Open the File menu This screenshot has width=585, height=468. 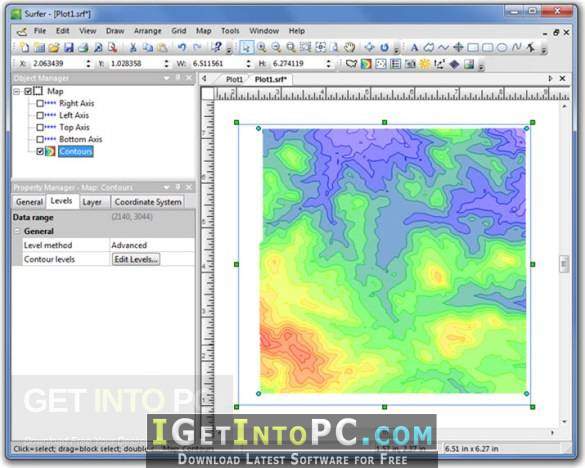point(40,31)
